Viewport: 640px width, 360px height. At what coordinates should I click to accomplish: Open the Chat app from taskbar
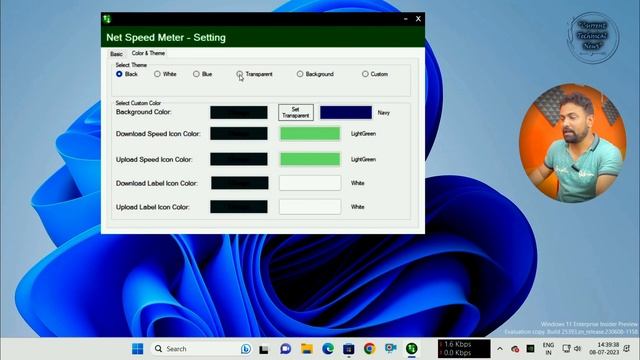pyautogui.click(x=285, y=349)
